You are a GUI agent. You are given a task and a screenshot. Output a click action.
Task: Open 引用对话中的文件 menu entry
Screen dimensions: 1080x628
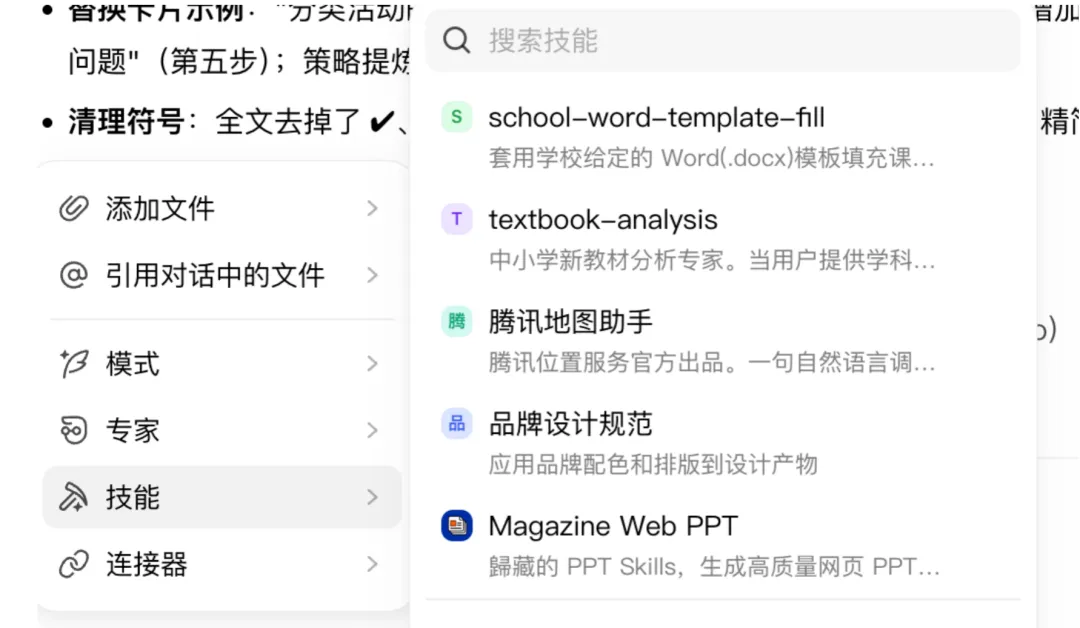pos(222,275)
